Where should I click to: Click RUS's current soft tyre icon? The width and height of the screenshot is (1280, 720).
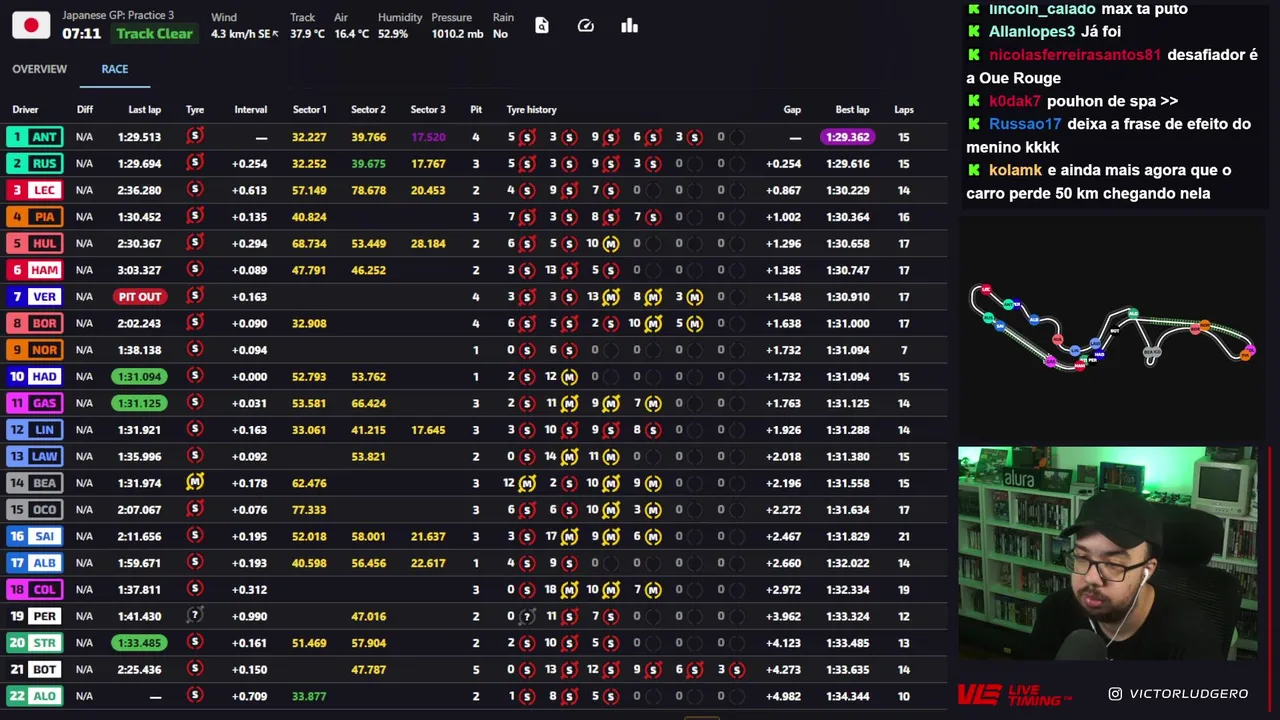195,163
